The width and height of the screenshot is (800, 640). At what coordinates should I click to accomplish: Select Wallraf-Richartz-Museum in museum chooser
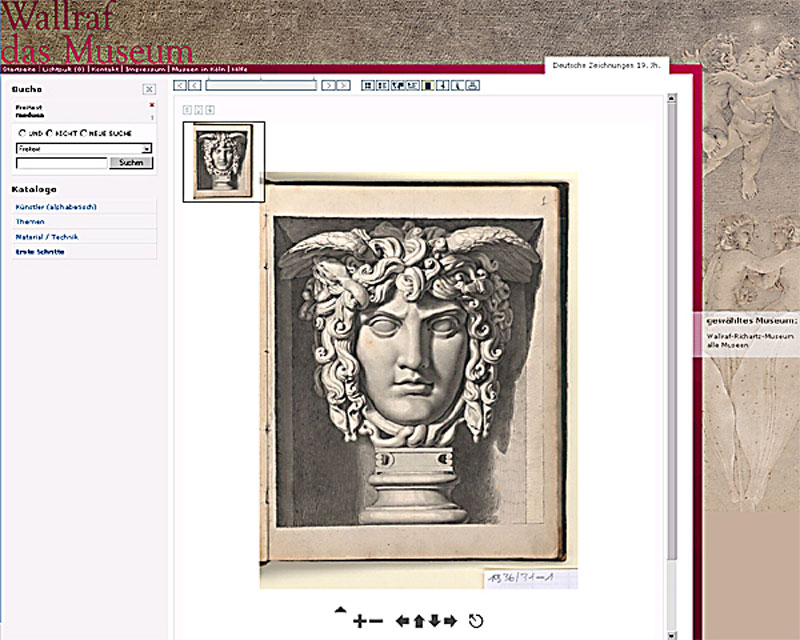click(750, 336)
